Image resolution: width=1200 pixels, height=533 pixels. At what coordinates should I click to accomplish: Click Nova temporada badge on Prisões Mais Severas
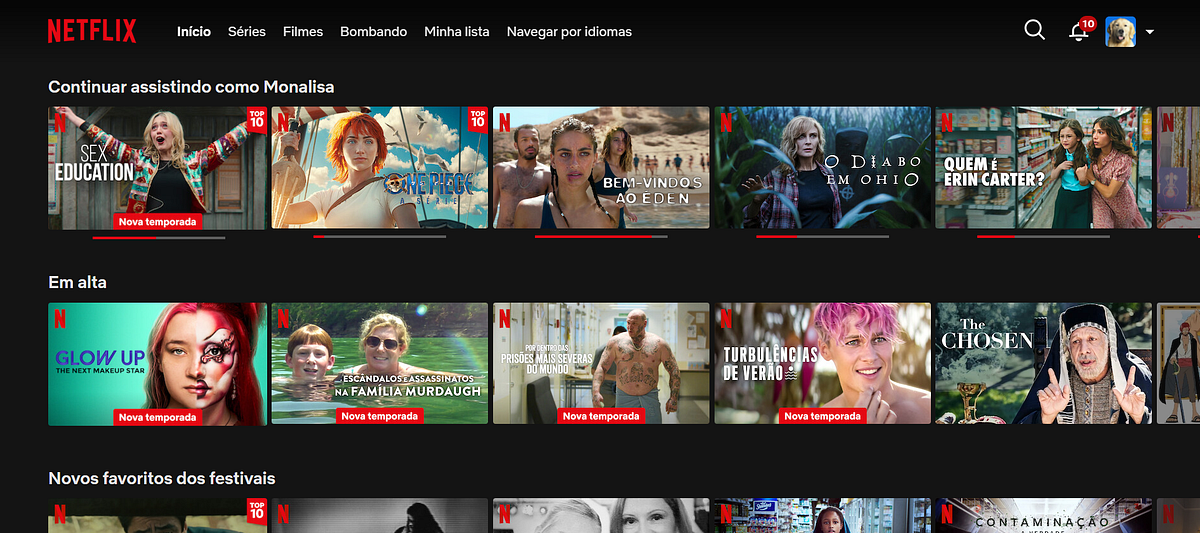(x=601, y=416)
